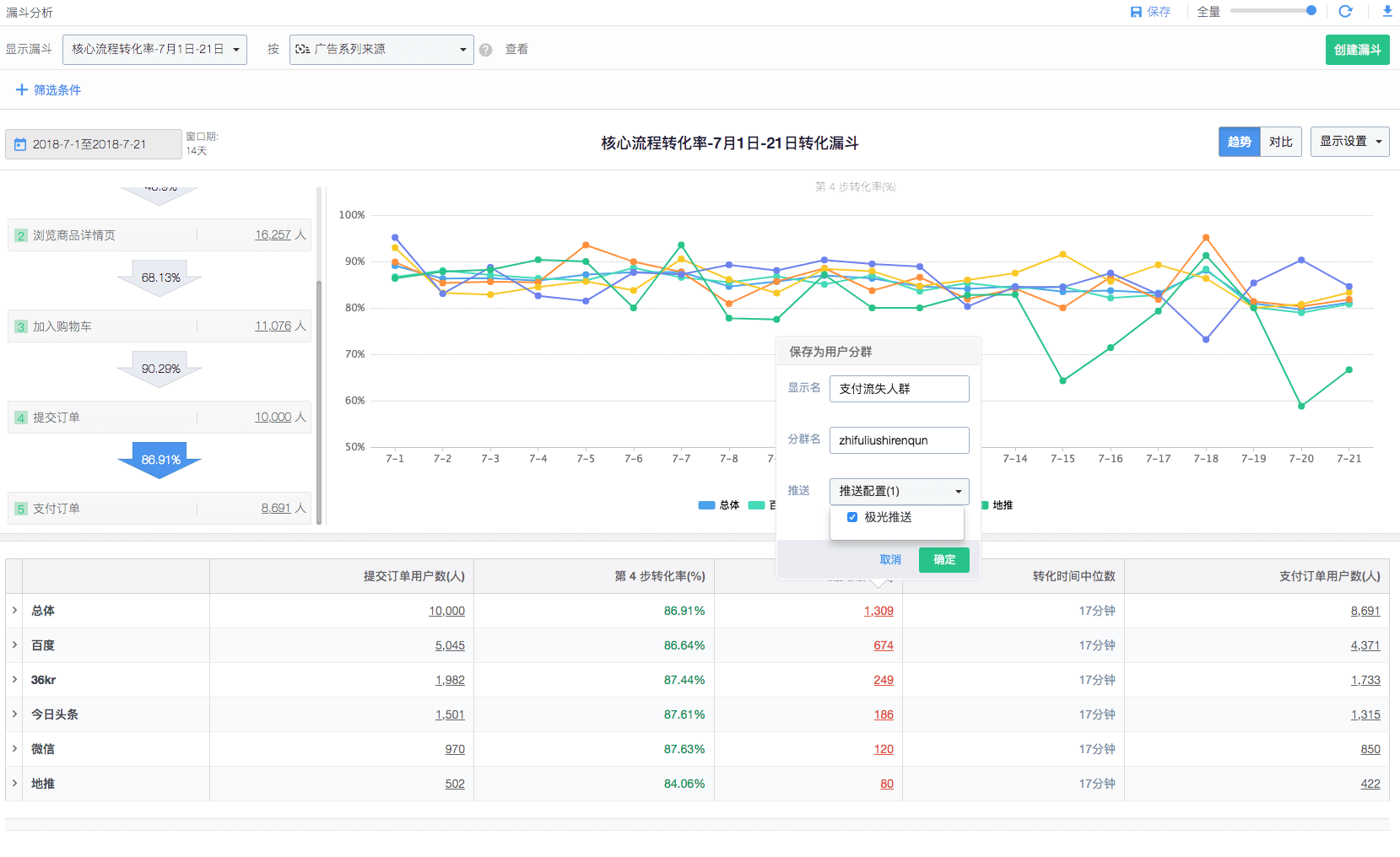Expand the 36kr table row

tap(14, 679)
